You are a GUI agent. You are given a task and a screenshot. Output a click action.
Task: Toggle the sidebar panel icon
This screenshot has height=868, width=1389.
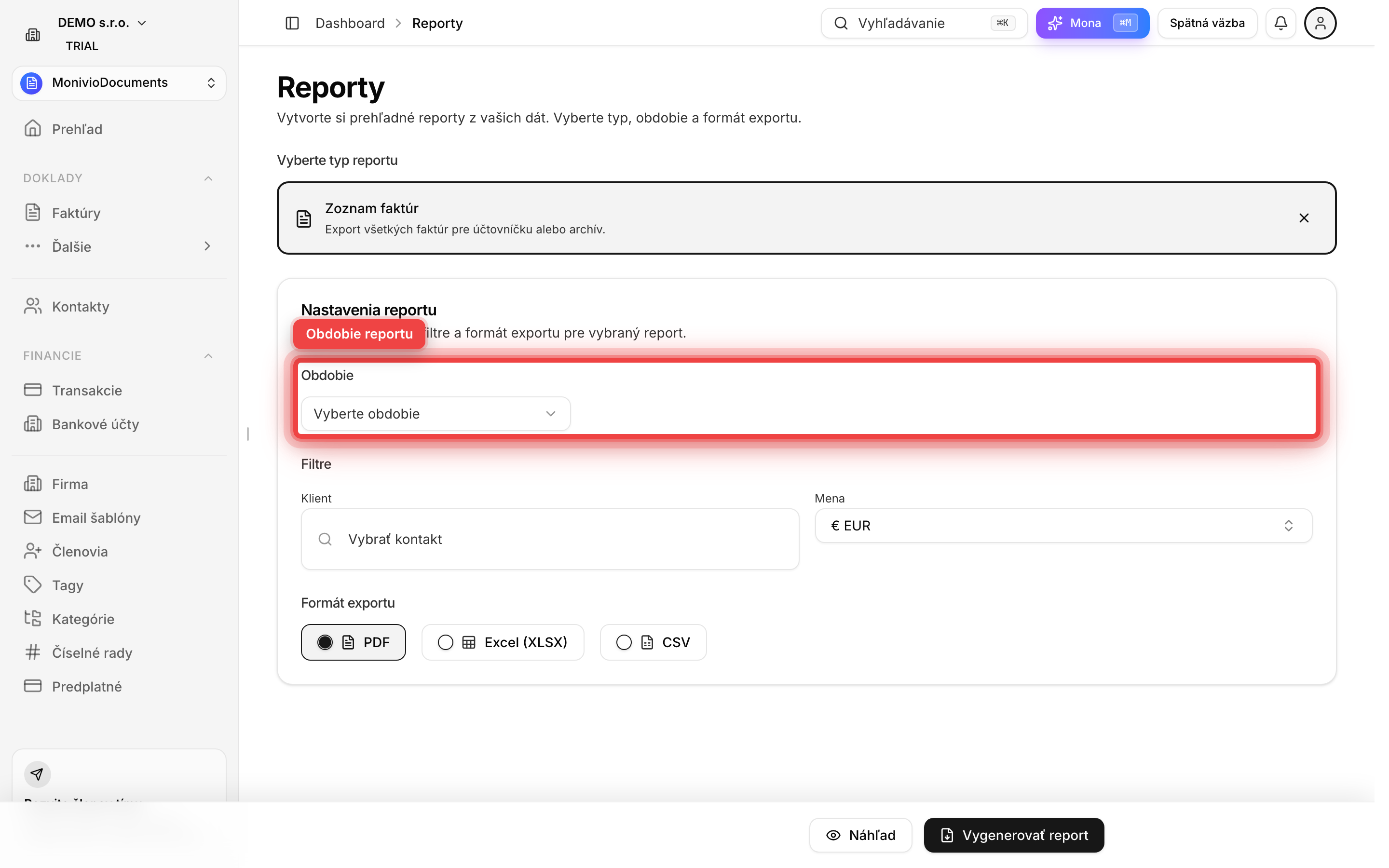pos(292,23)
